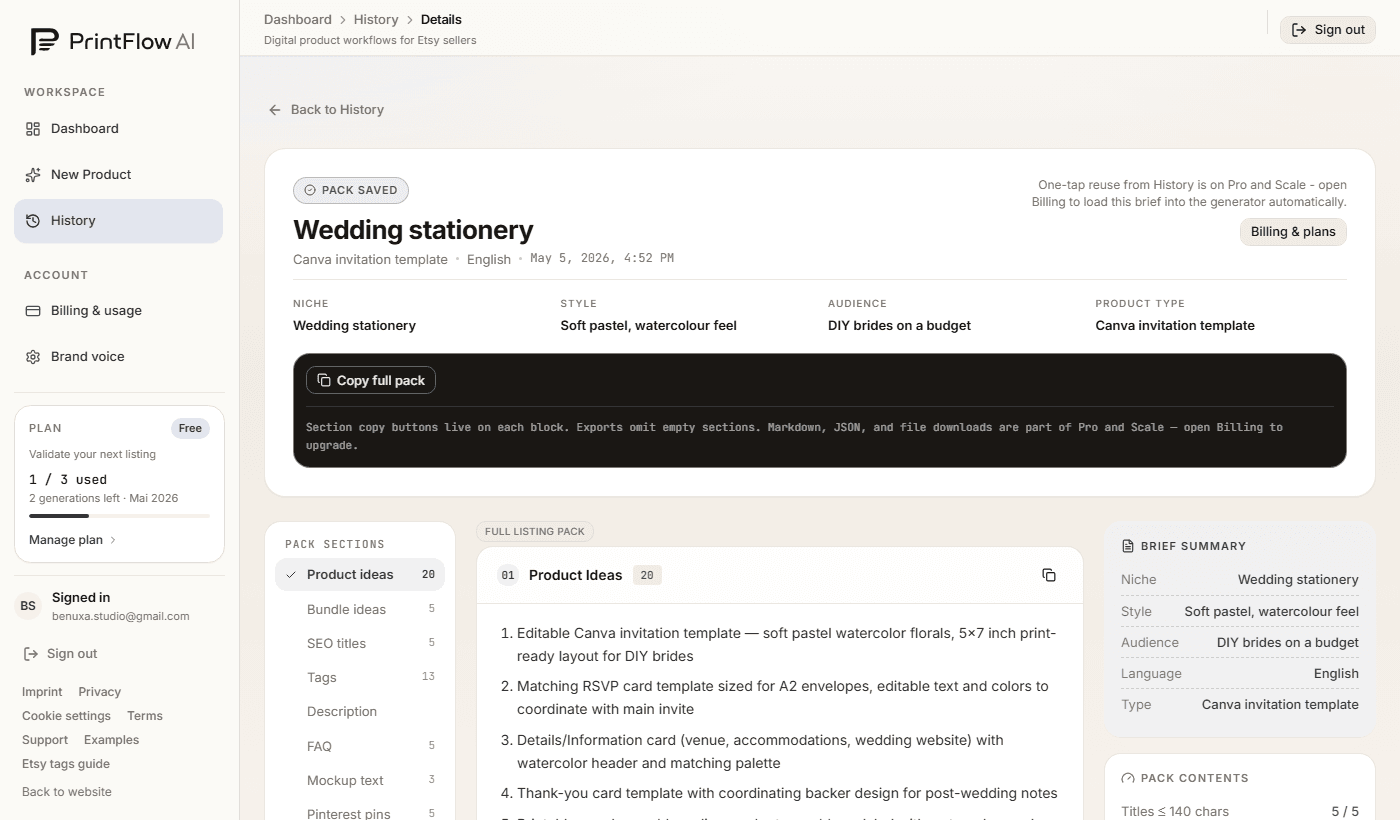Click the New Product sparkle icon
1400x820 pixels.
point(33,175)
